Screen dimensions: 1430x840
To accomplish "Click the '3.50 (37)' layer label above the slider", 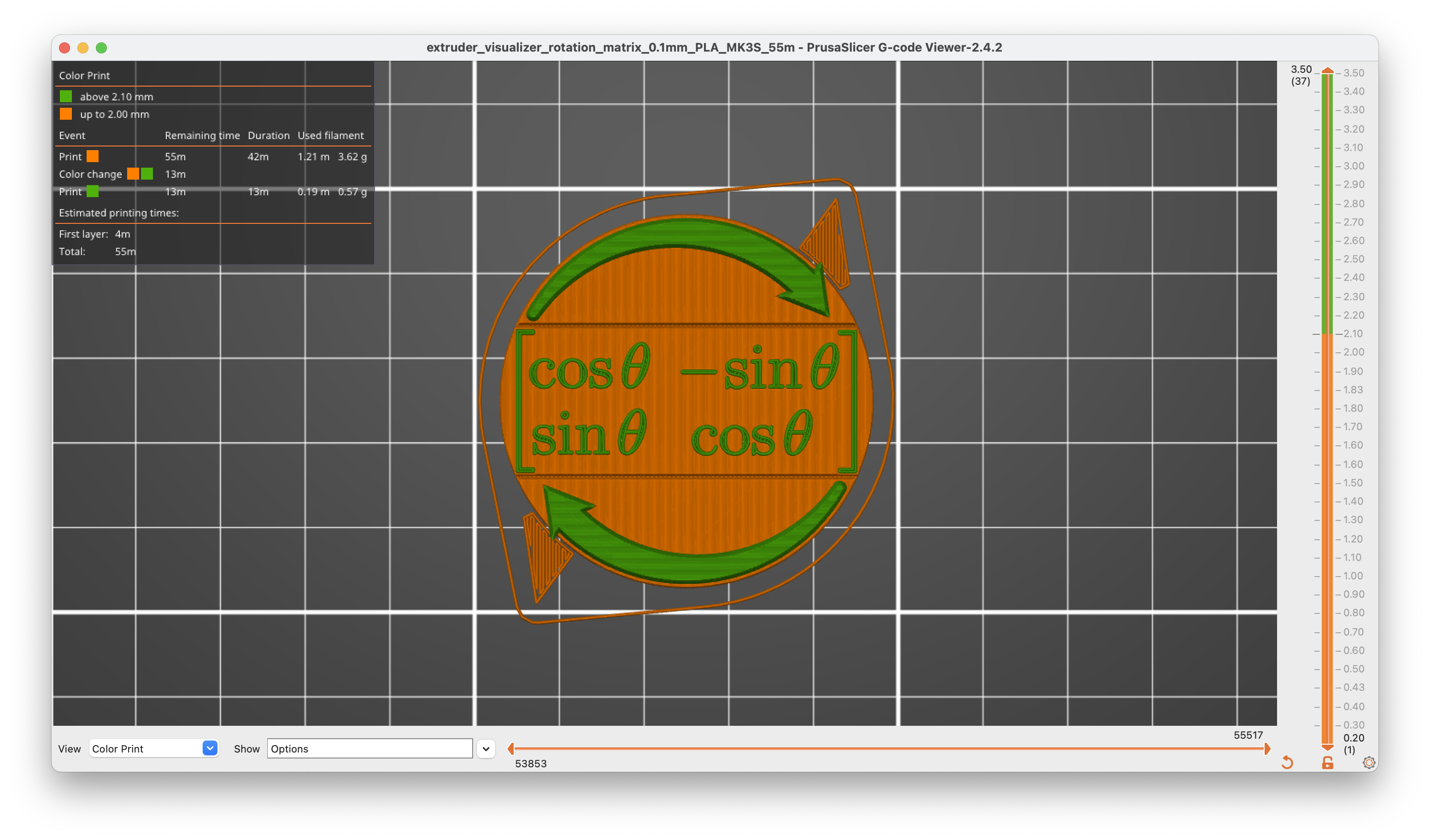I will coord(1301,74).
